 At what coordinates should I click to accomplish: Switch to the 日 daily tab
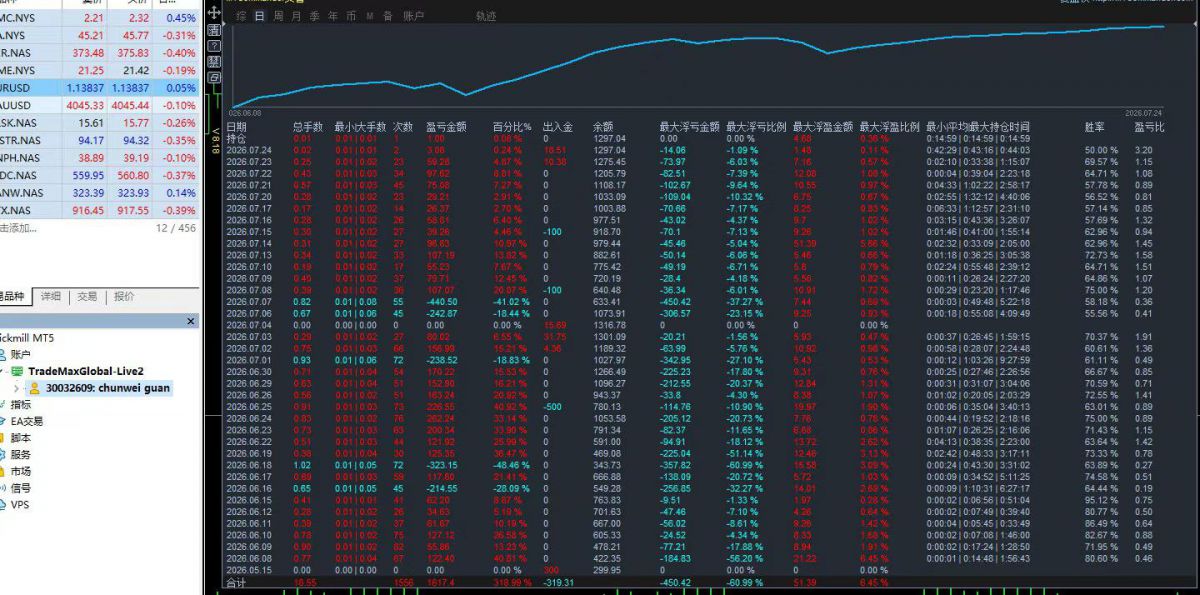260,17
